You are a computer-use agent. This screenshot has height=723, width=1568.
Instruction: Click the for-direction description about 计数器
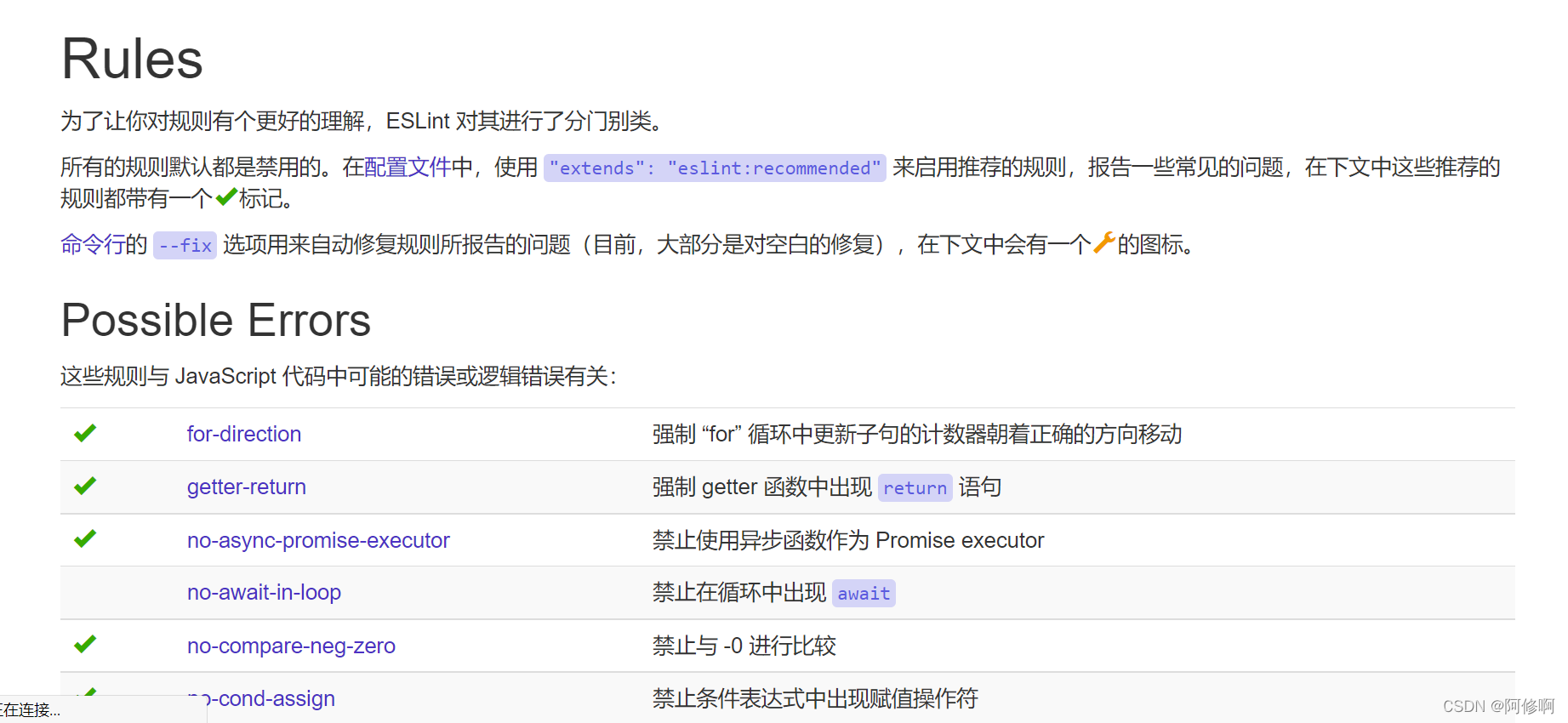[917, 435]
